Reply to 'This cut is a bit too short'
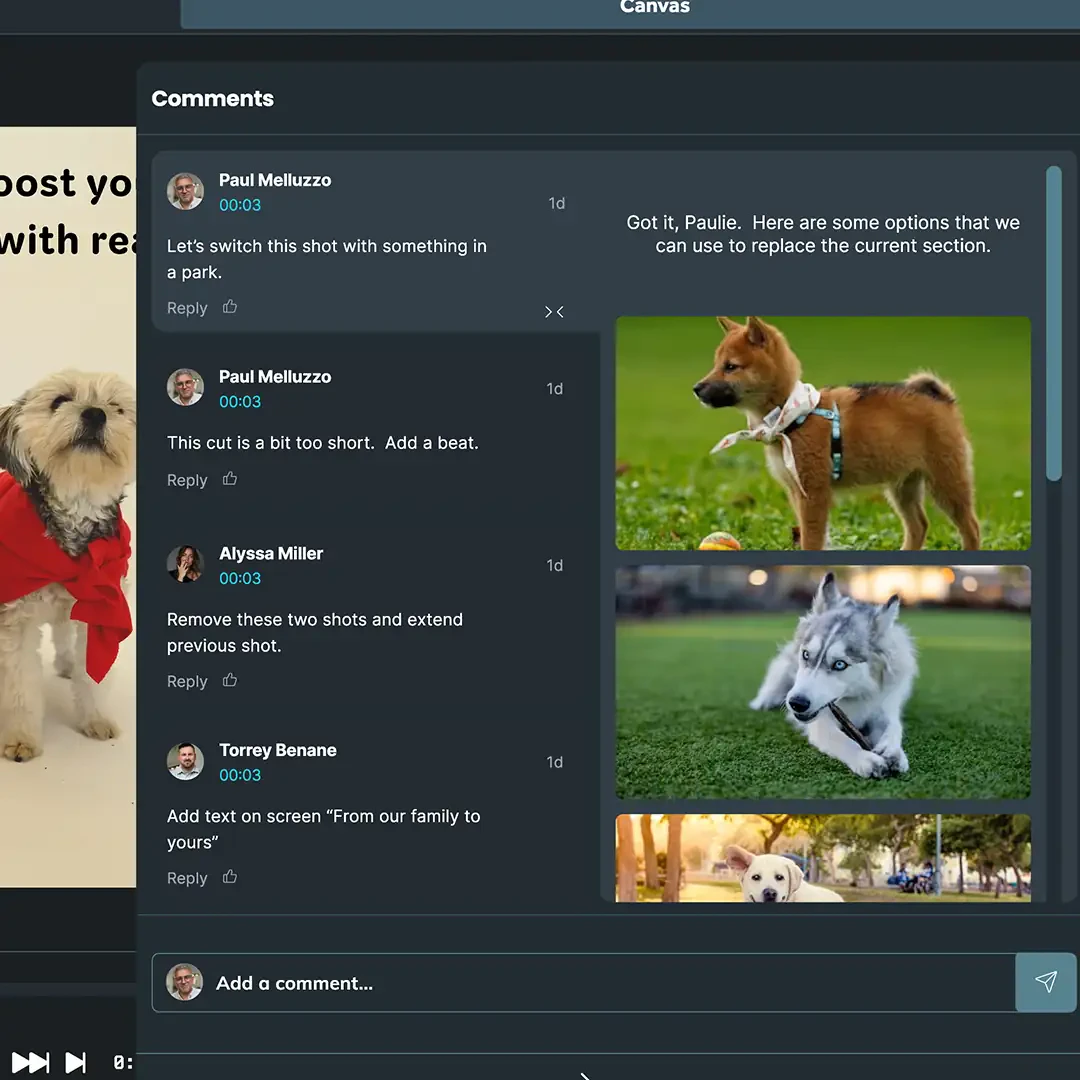 point(187,480)
